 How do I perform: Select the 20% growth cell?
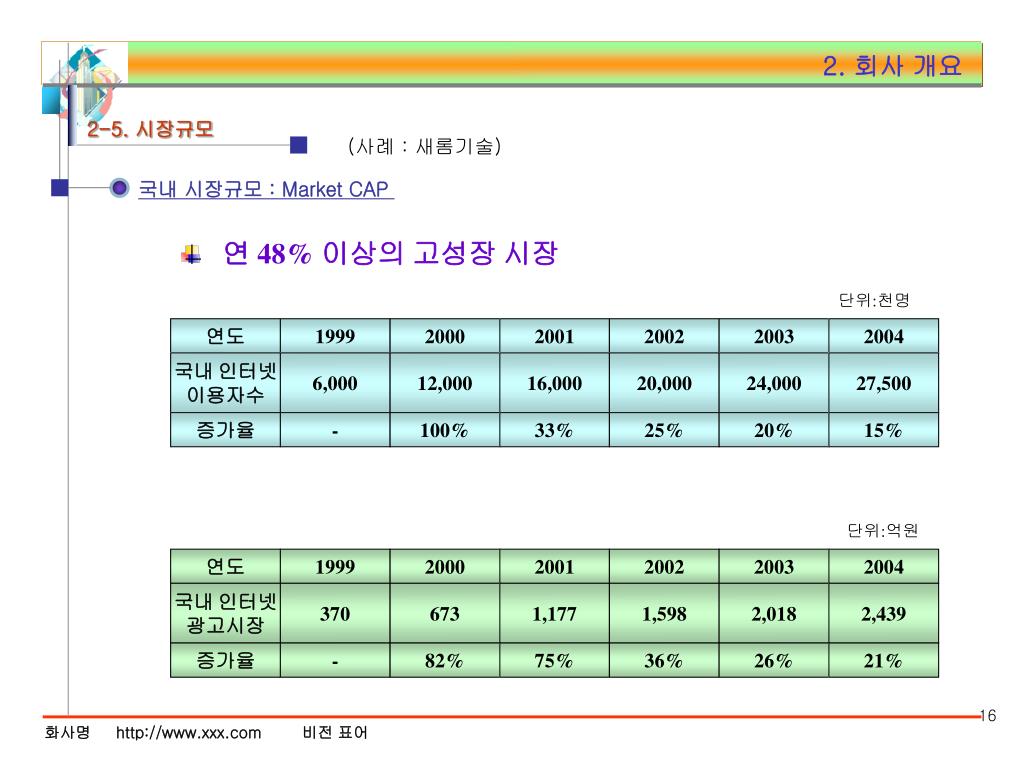pos(774,430)
